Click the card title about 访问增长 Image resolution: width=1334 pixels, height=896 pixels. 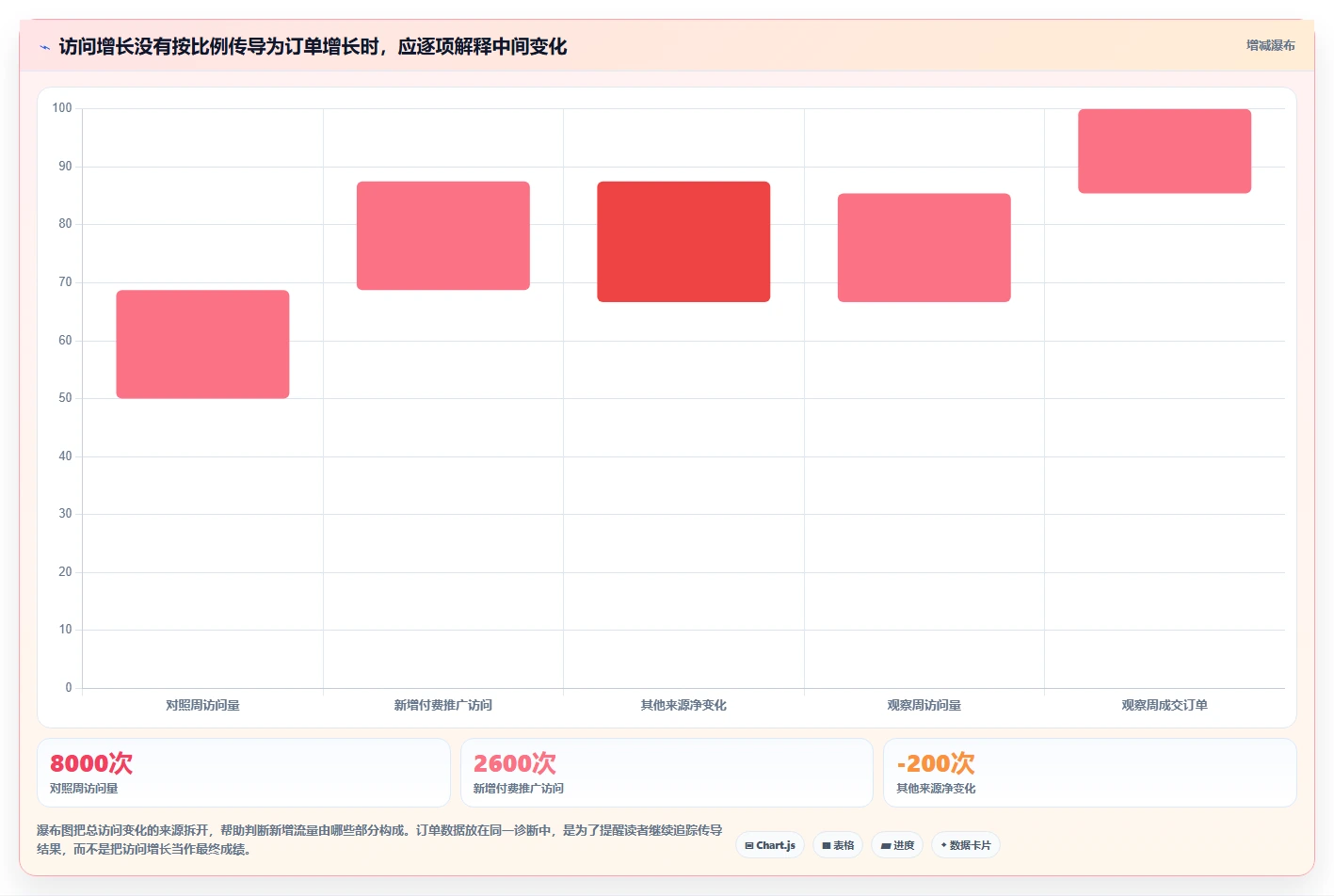pos(313,46)
